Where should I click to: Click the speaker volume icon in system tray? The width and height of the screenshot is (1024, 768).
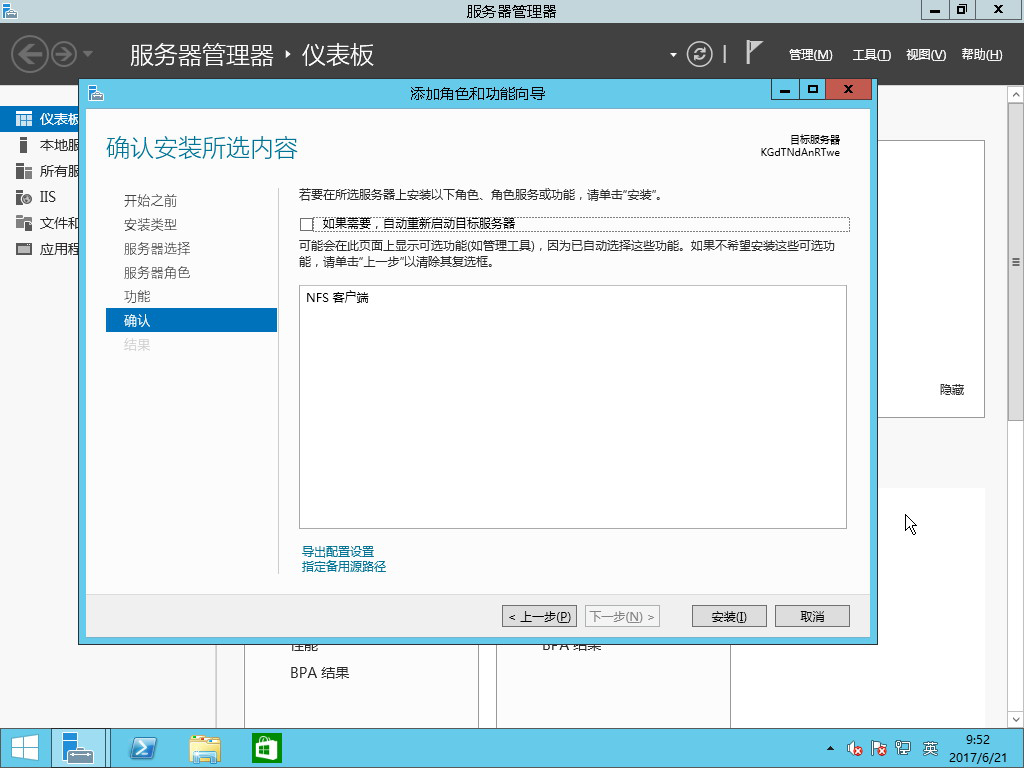tap(855, 748)
